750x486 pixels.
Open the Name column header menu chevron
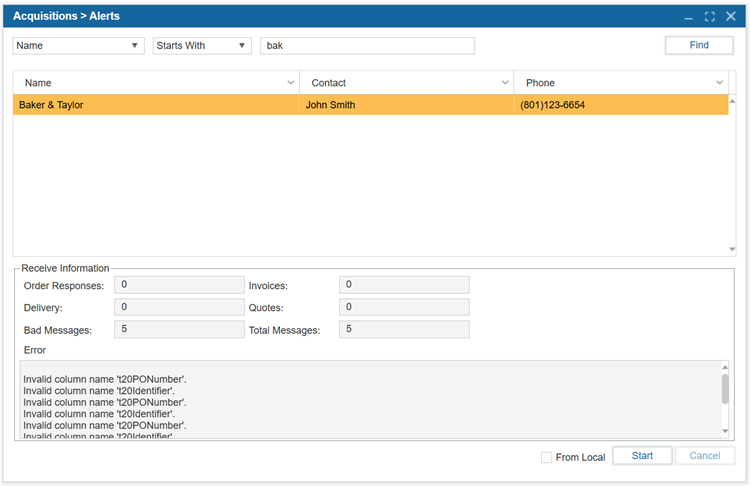(290, 83)
